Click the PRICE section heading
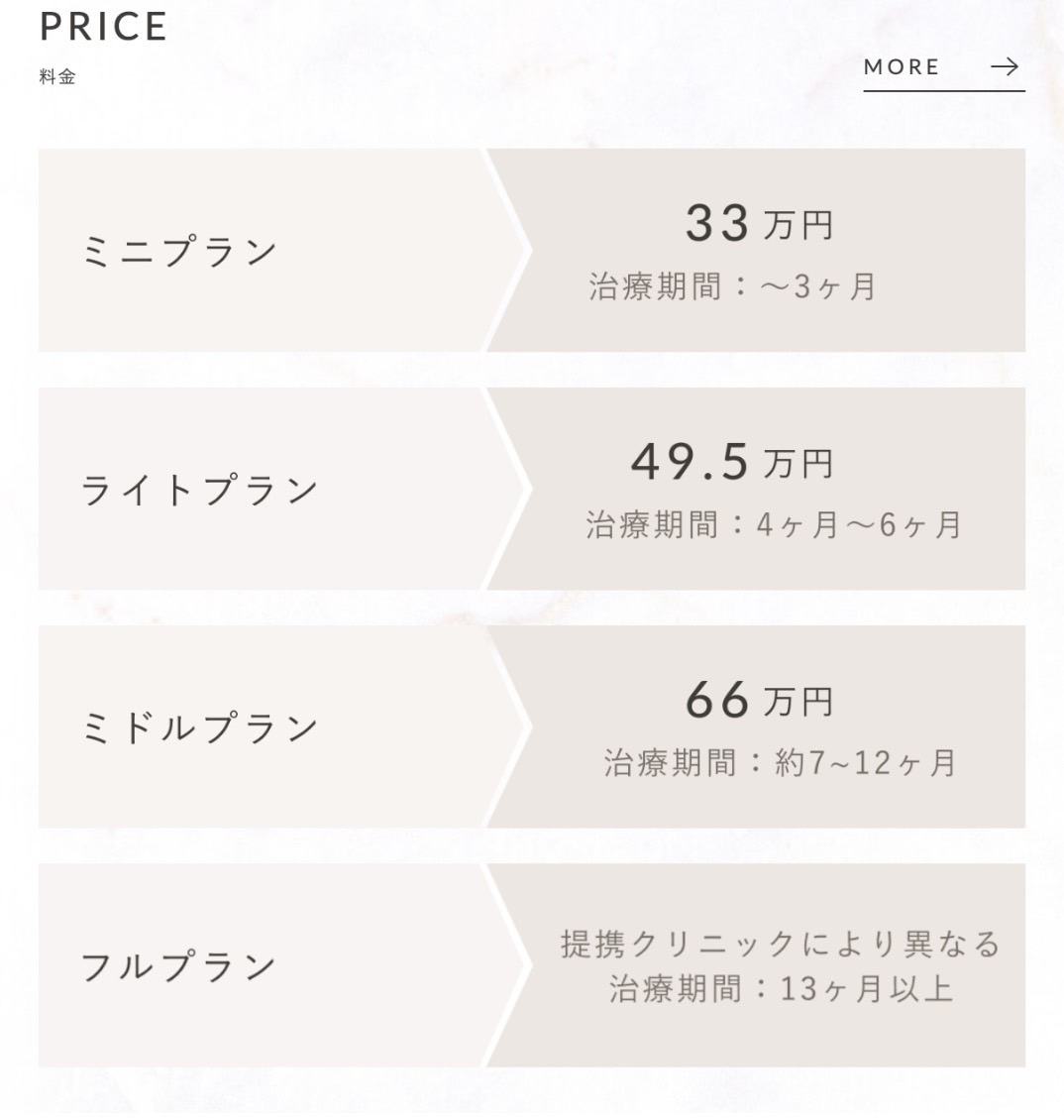This screenshot has height=1120, width=1064. [x=104, y=27]
